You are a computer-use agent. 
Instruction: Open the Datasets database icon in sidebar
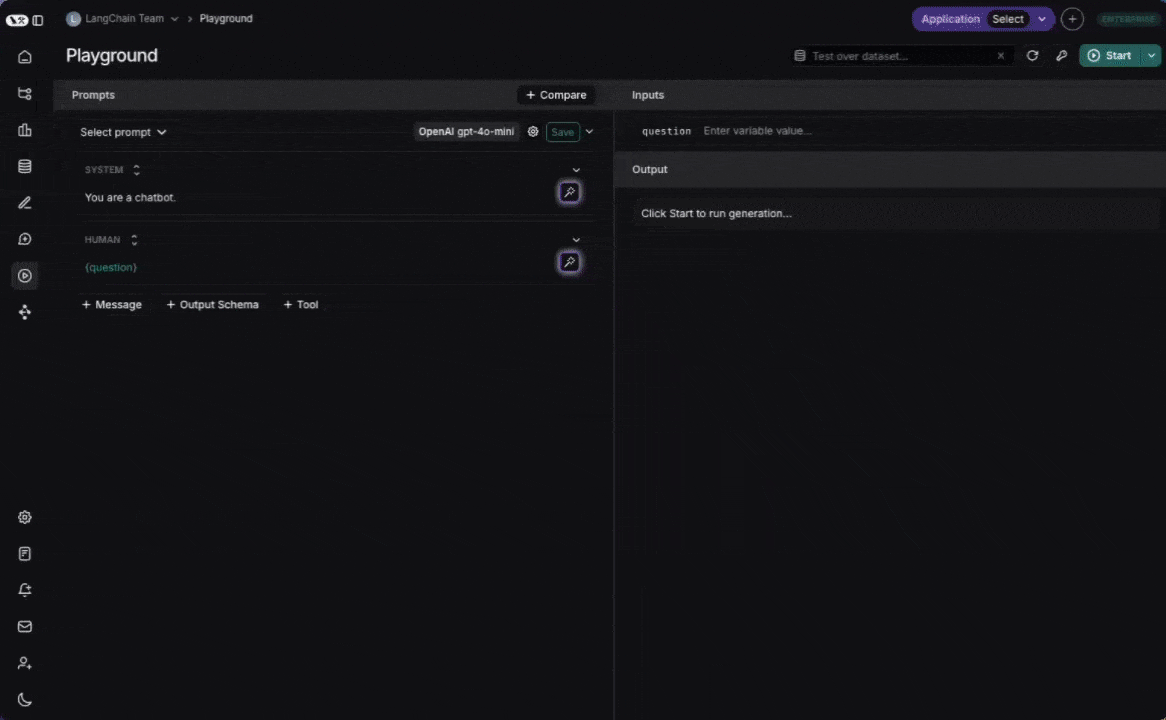25,166
